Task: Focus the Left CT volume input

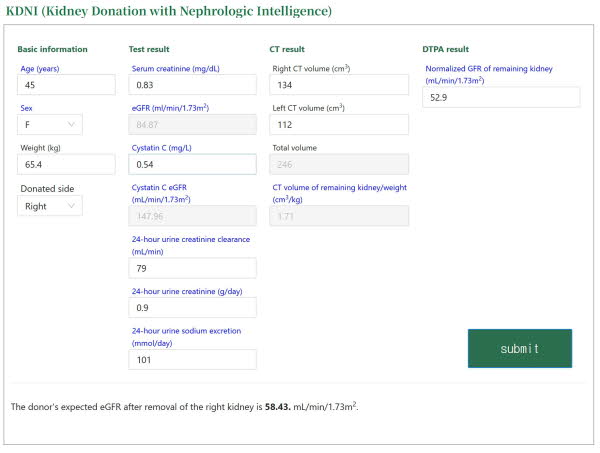Action: [x=339, y=124]
